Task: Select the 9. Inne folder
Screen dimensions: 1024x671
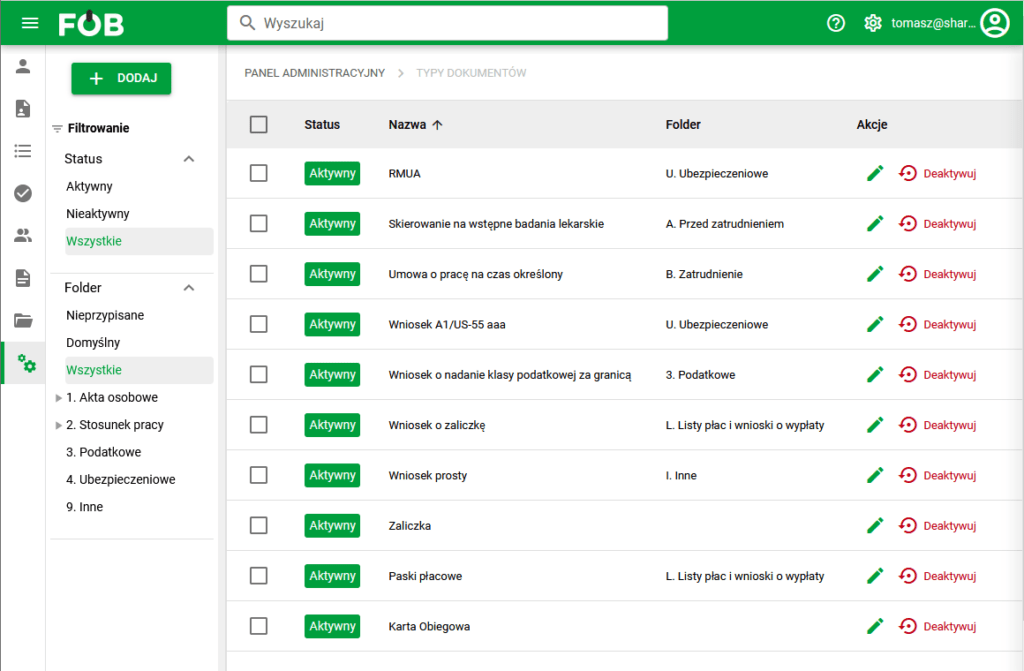Action: [x=84, y=507]
